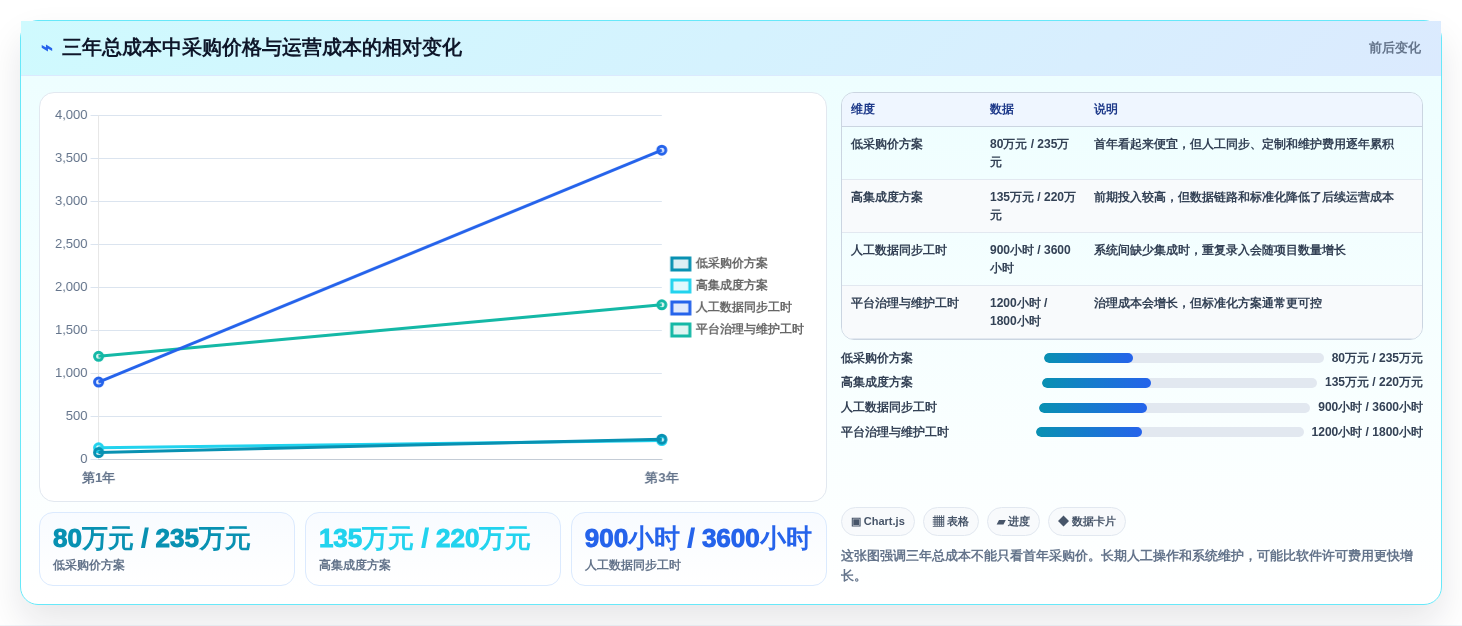Toggle 人工数据同步工时 legend swatch
This screenshot has height=626, width=1462.
(x=681, y=308)
